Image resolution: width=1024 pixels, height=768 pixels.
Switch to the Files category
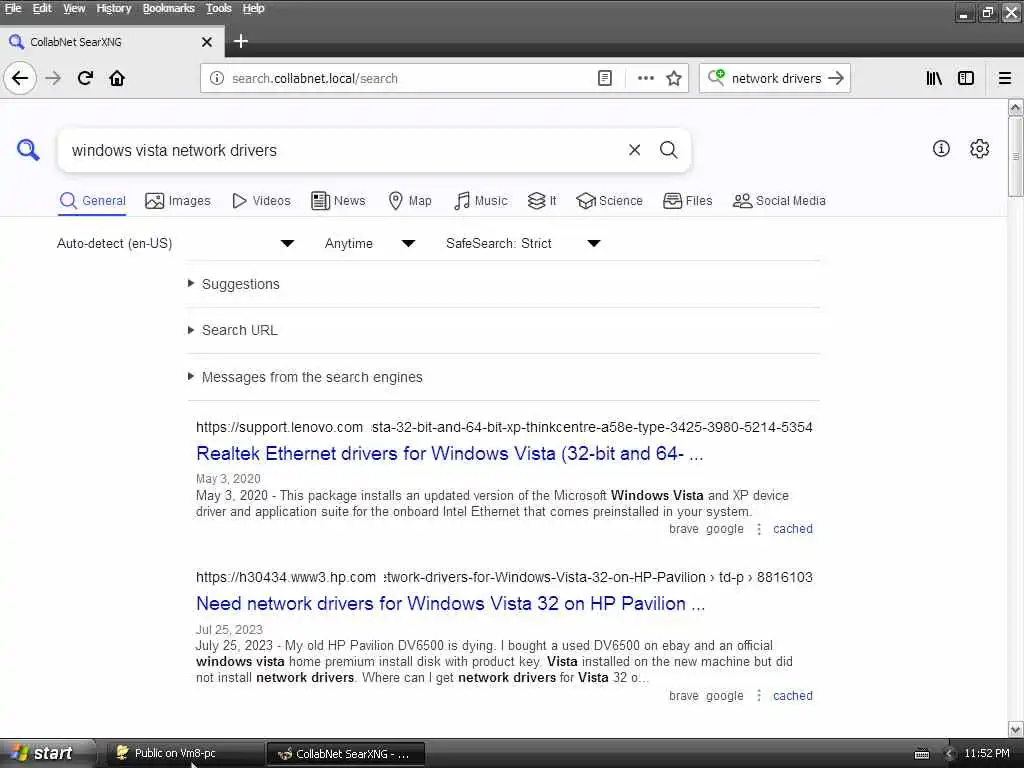pos(688,200)
